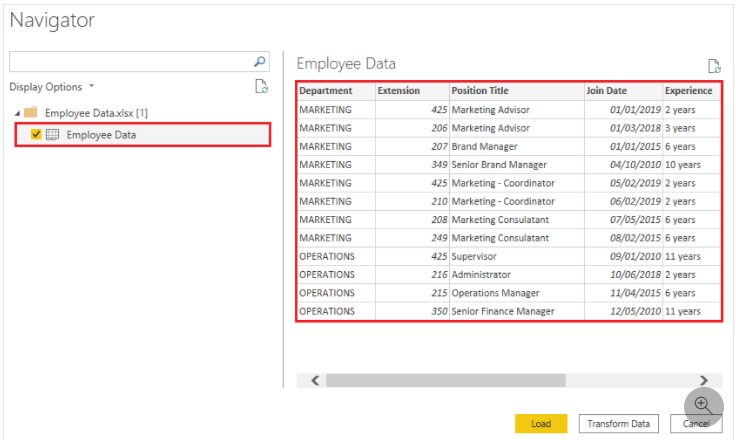Viewport: 736px width, 440px height.
Task: Click the Transform Data button
Action: pyautogui.click(x=618, y=424)
